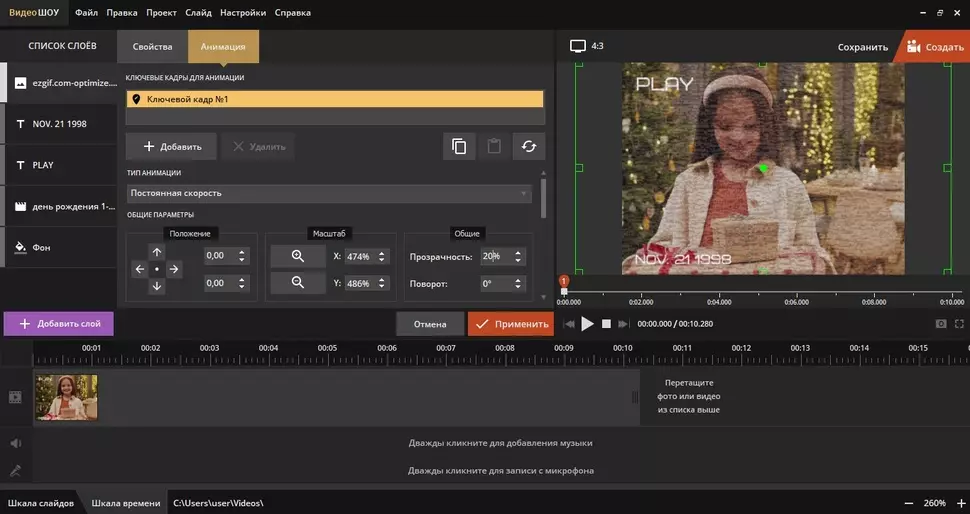The height and width of the screenshot is (514, 970).
Task: Click the video track film icon
Action: [15, 397]
